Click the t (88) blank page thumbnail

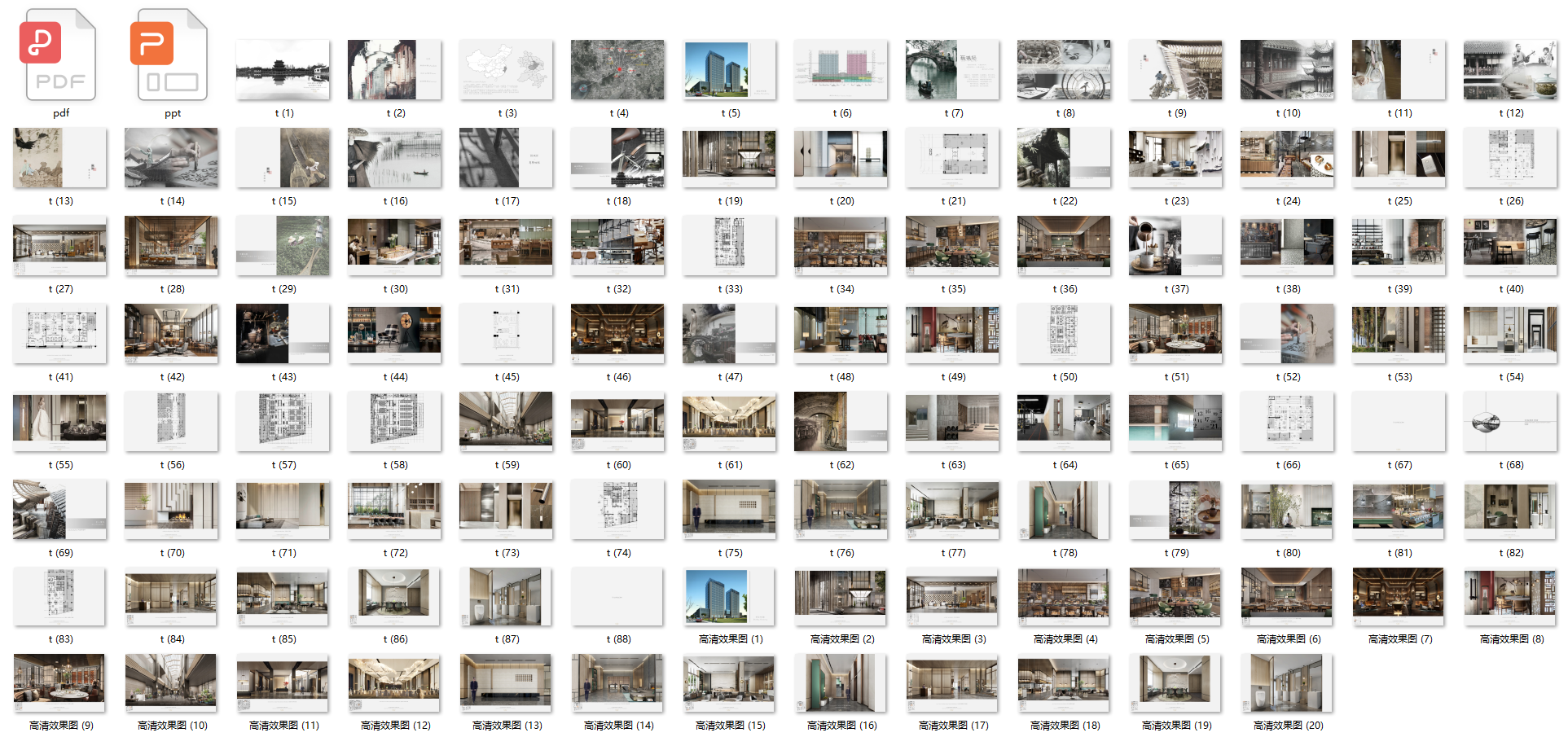coord(617,596)
